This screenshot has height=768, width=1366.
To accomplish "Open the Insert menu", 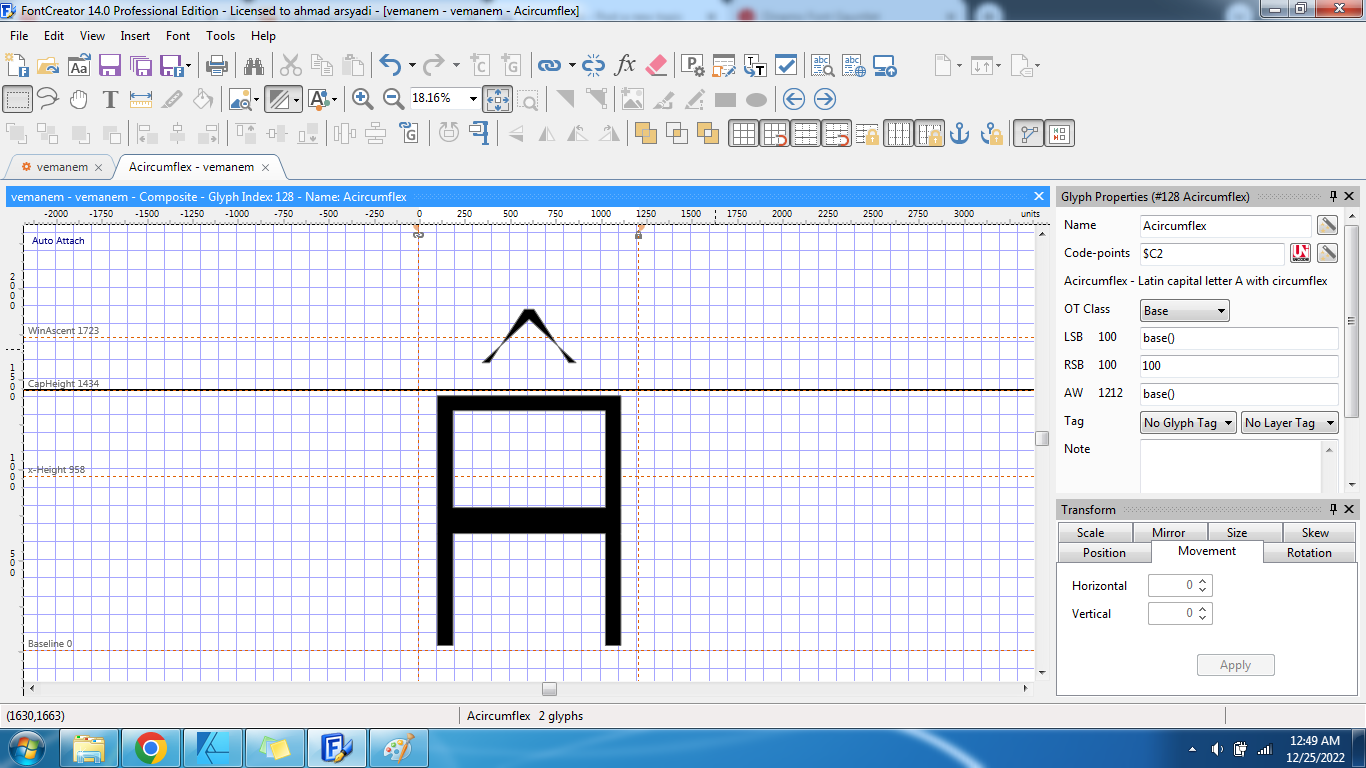I will (135, 35).
